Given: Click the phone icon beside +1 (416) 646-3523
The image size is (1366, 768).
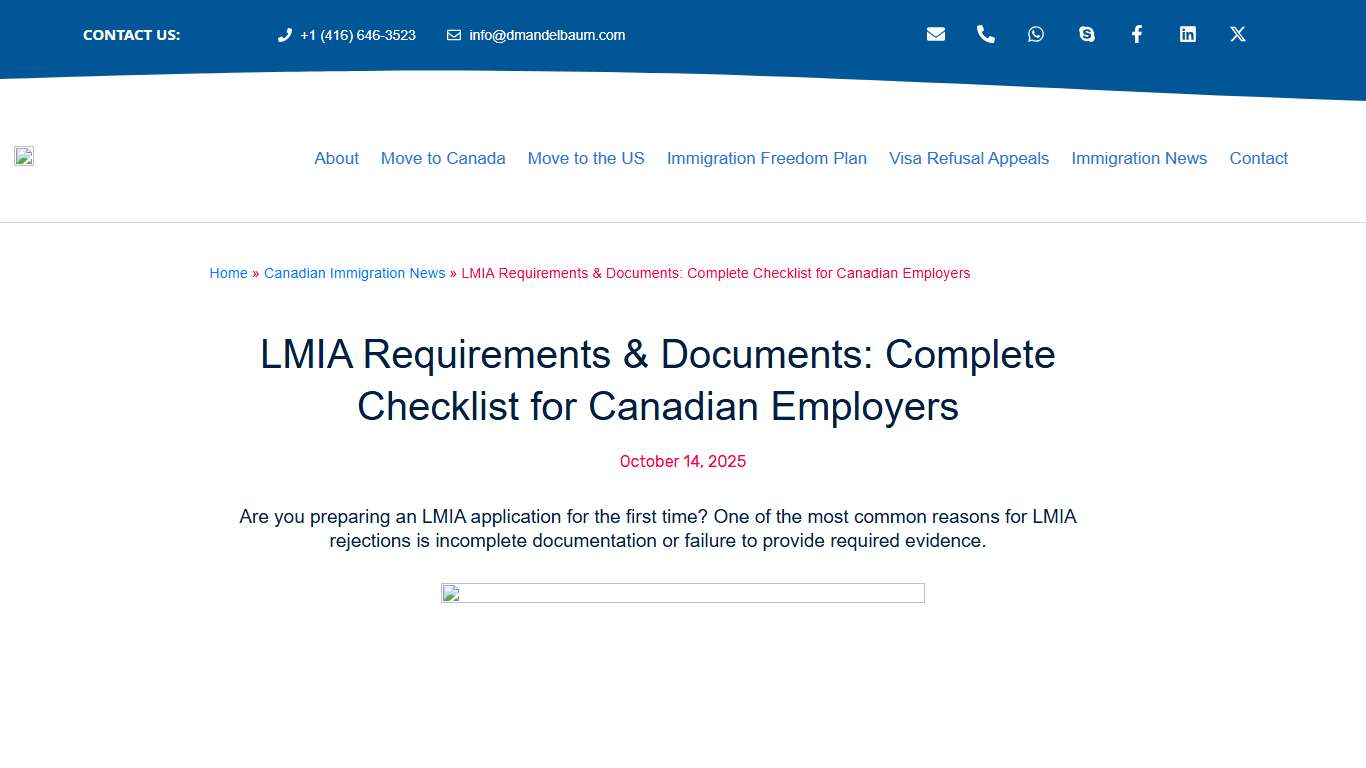Looking at the screenshot, I should [x=283, y=34].
